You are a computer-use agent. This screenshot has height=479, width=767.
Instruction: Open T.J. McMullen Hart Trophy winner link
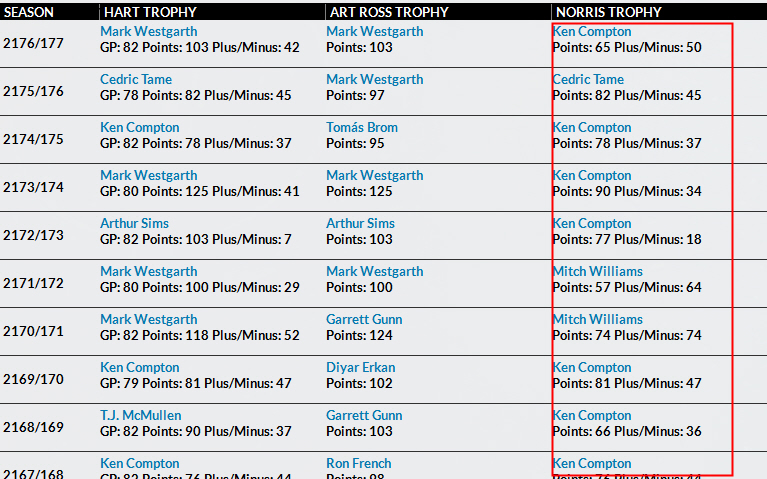click(x=141, y=415)
